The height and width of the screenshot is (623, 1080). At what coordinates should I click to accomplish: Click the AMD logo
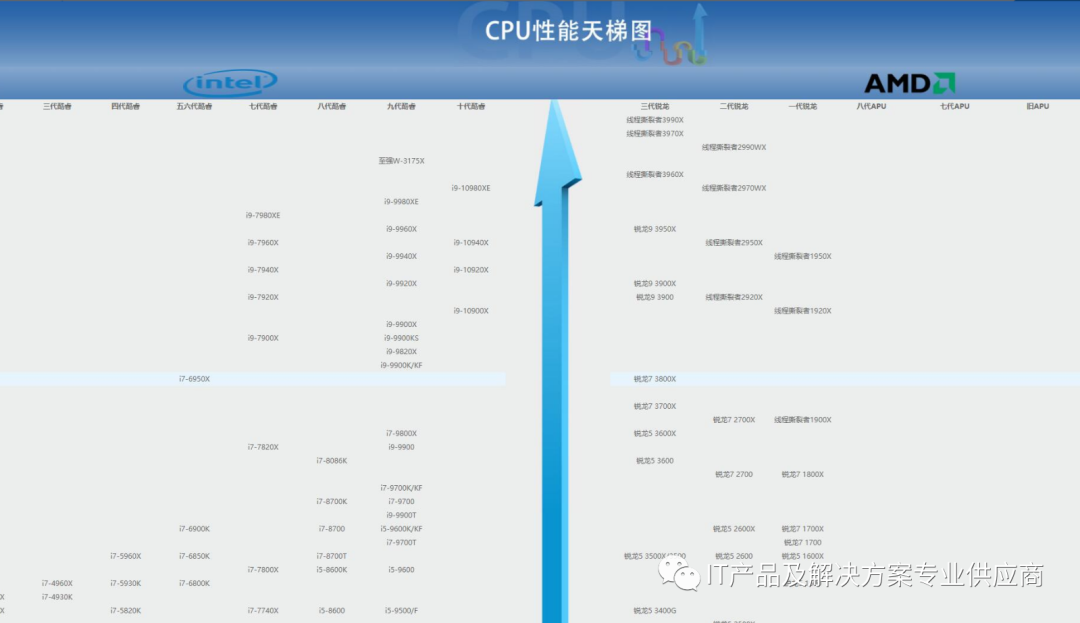click(x=909, y=83)
